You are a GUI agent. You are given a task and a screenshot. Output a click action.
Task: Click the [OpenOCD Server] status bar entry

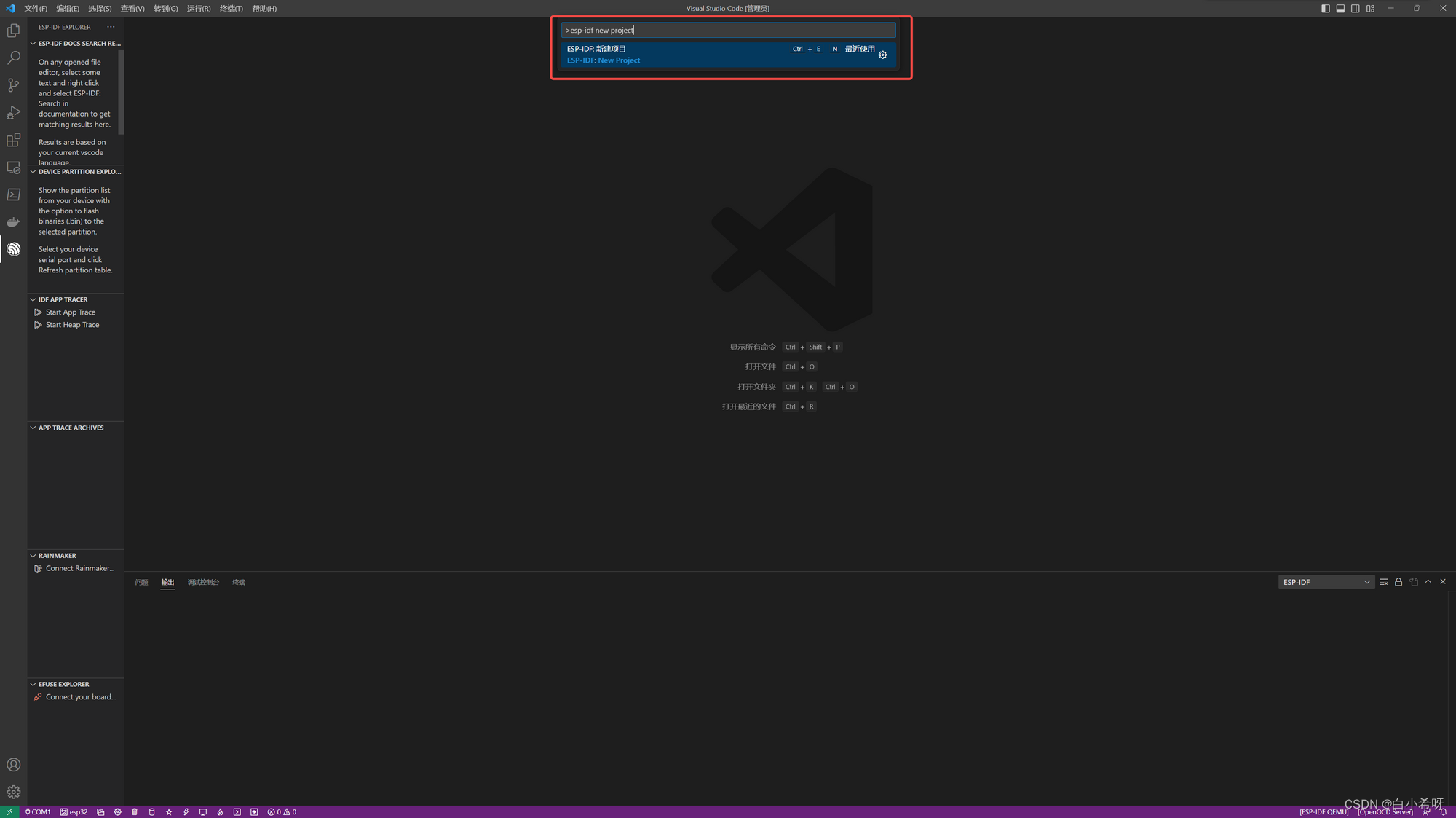[x=1385, y=811]
